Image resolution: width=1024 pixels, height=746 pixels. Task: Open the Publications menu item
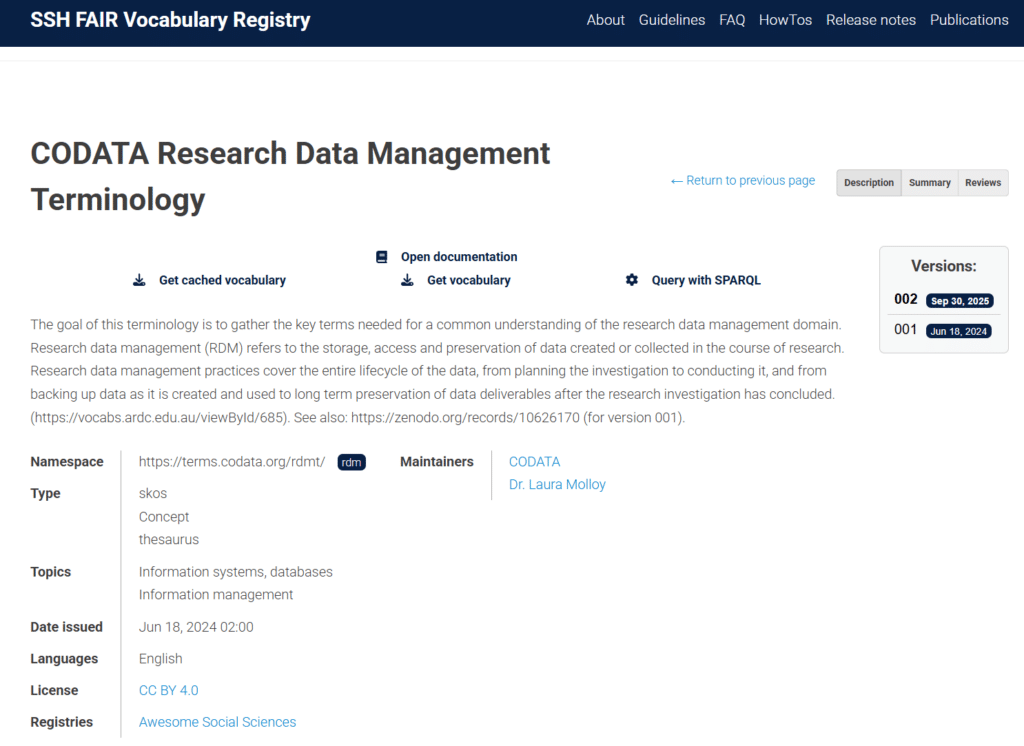(x=969, y=20)
